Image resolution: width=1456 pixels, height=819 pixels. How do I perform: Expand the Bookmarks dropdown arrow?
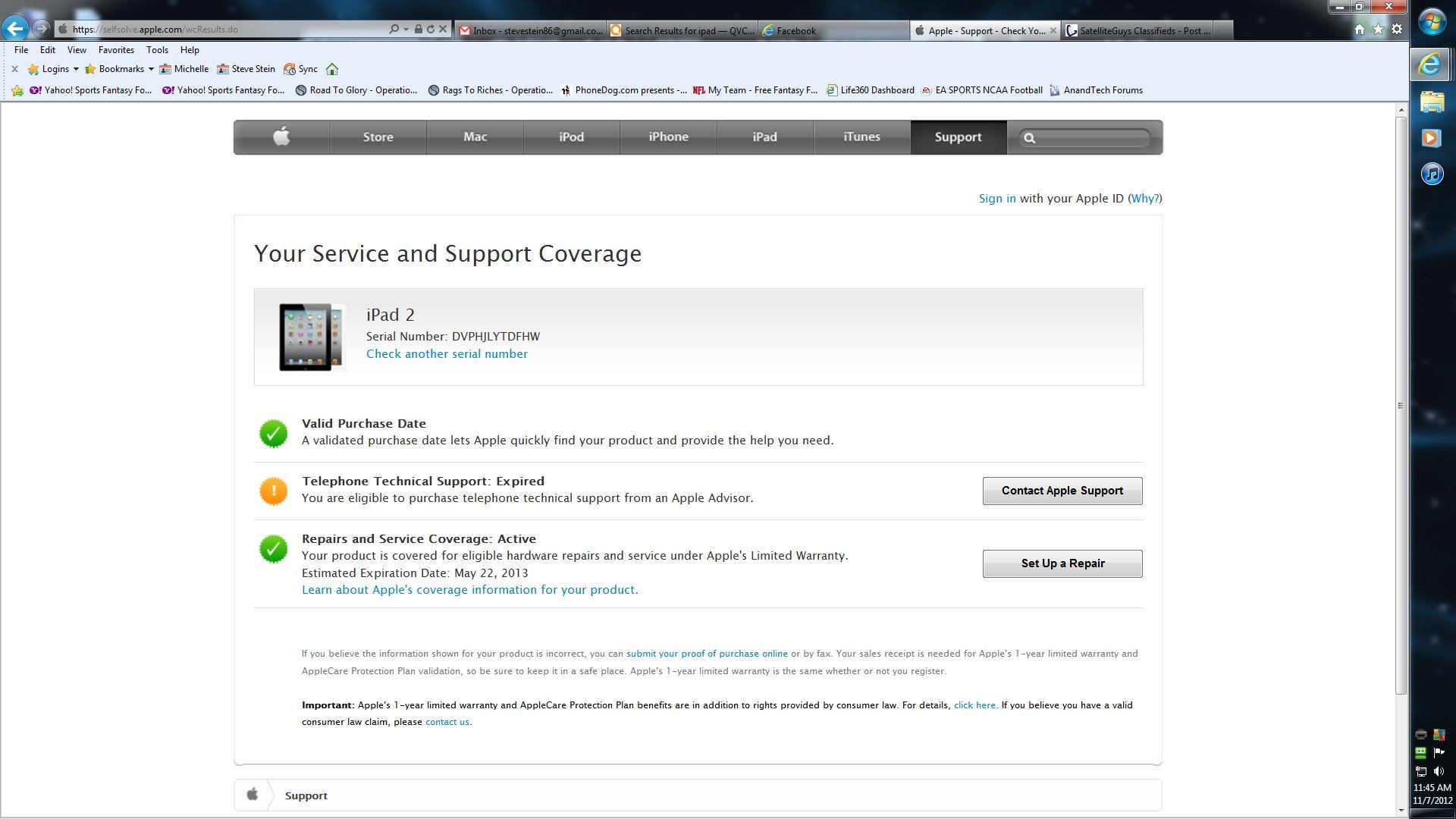tap(151, 69)
